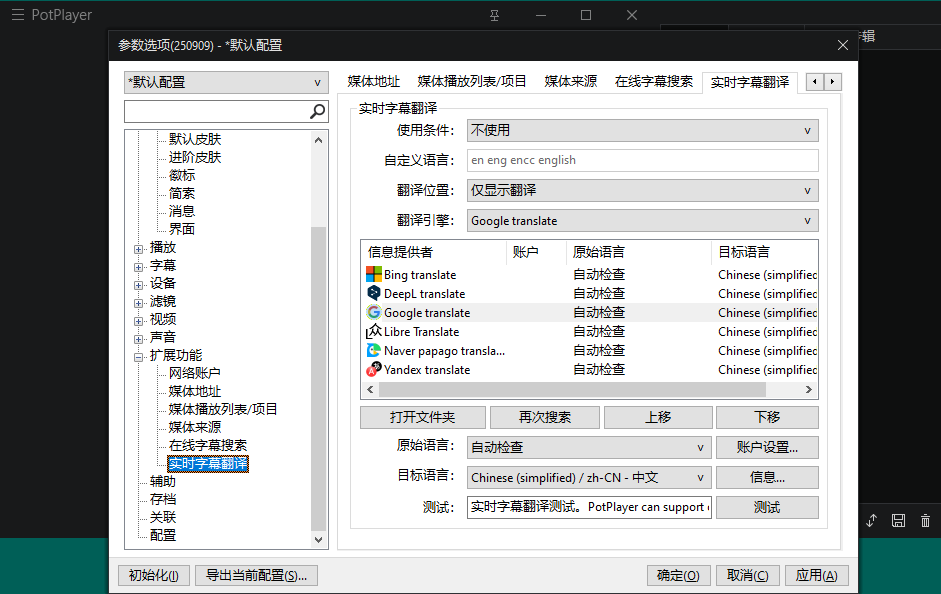Switch to the 媒体播放列表/项目 tab
Viewport: 941px width, 594px height.
tap(472, 82)
